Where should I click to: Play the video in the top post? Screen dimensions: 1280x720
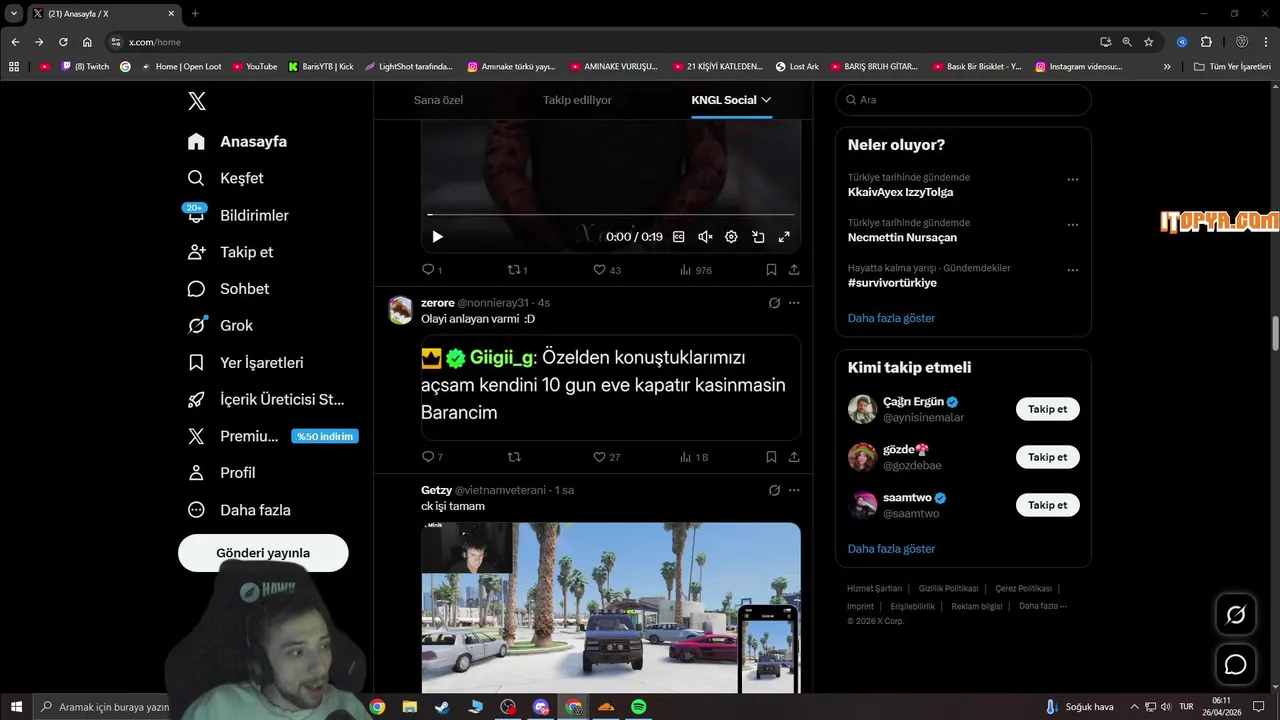pyautogui.click(x=437, y=237)
